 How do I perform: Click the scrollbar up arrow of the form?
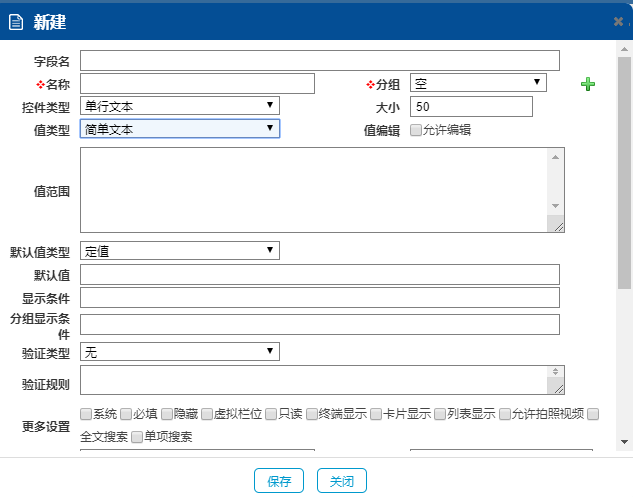[x=624, y=47]
